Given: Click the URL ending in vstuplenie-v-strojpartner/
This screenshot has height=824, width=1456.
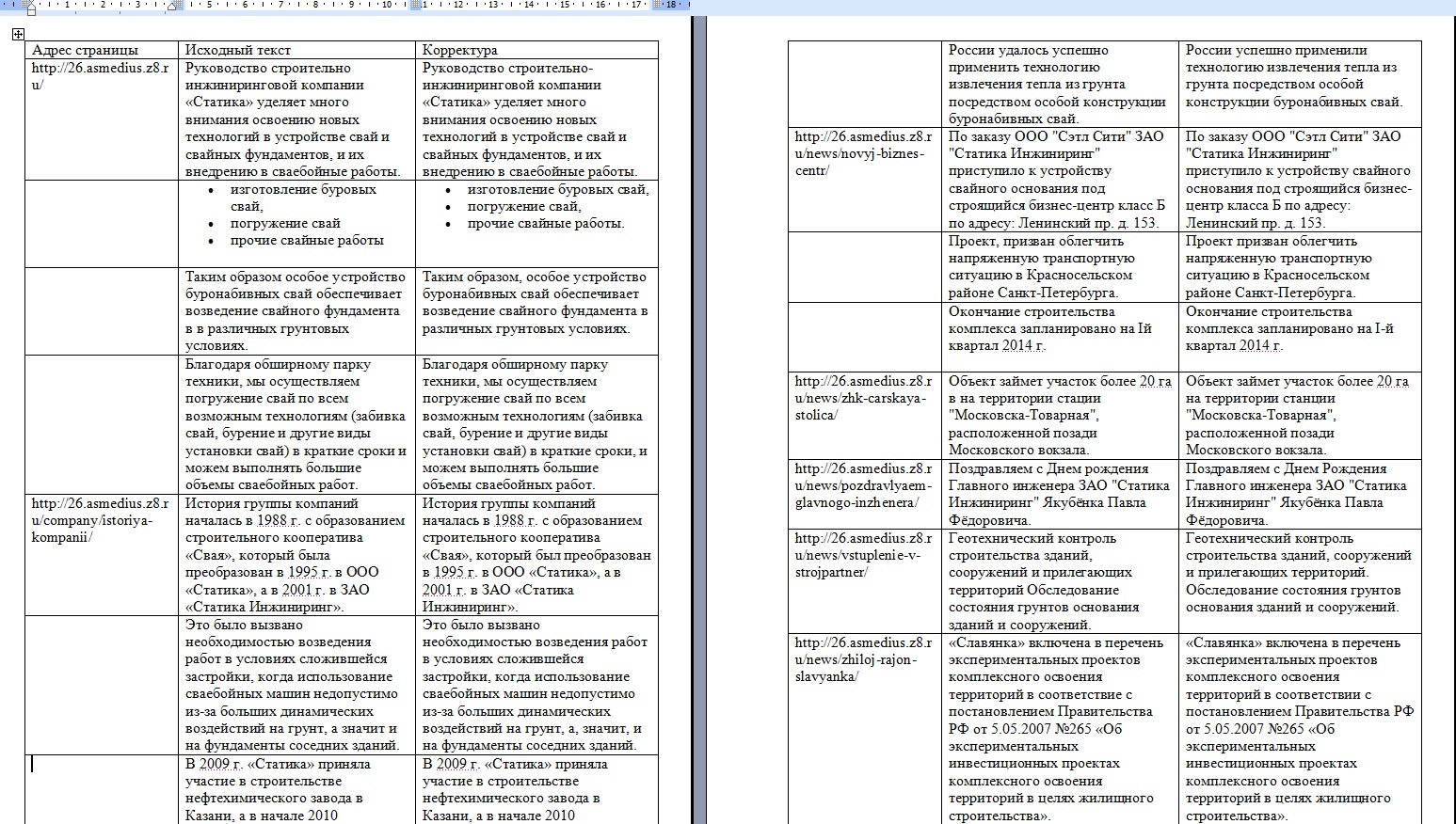Looking at the screenshot, I should coord(864,555).
